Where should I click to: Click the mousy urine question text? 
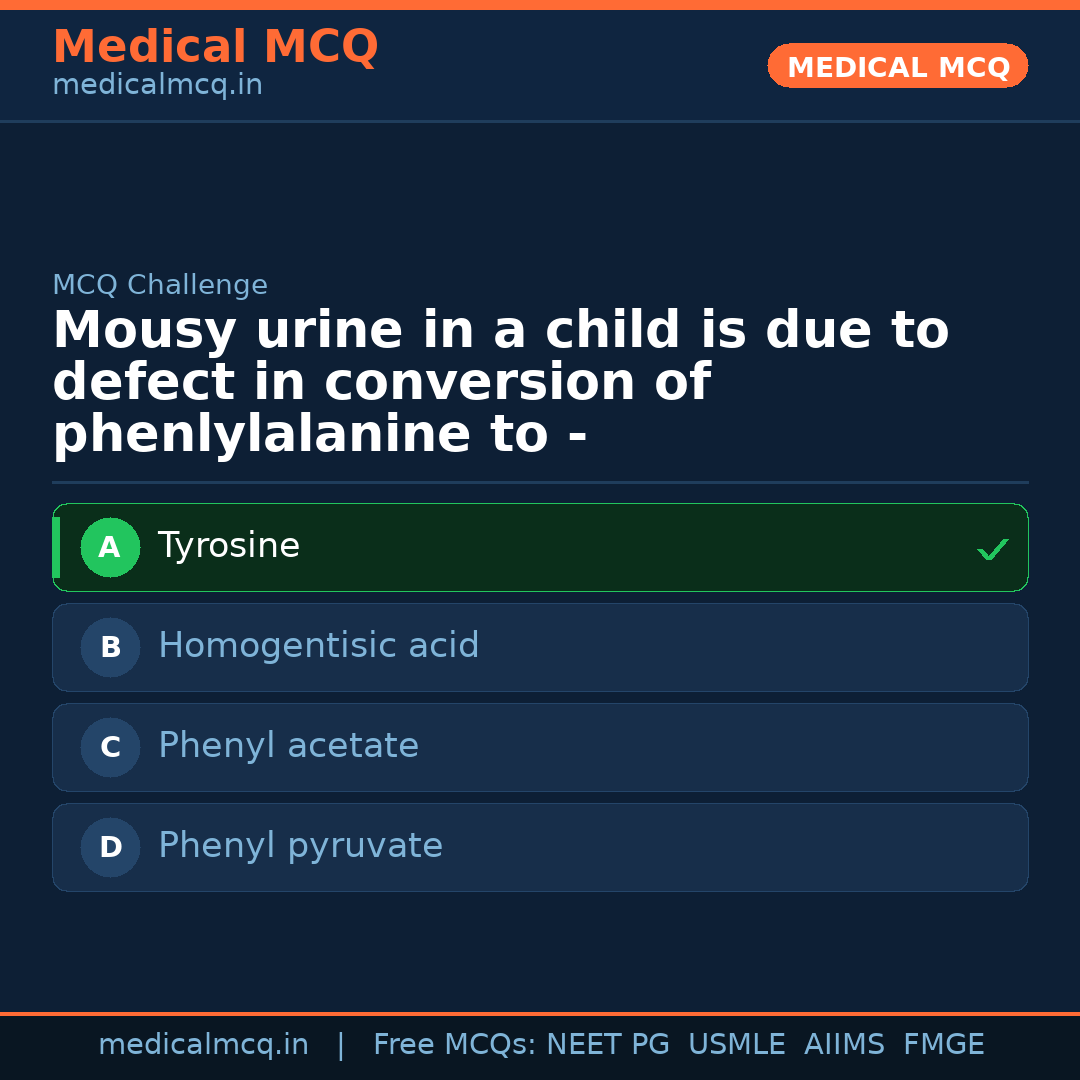500,383
